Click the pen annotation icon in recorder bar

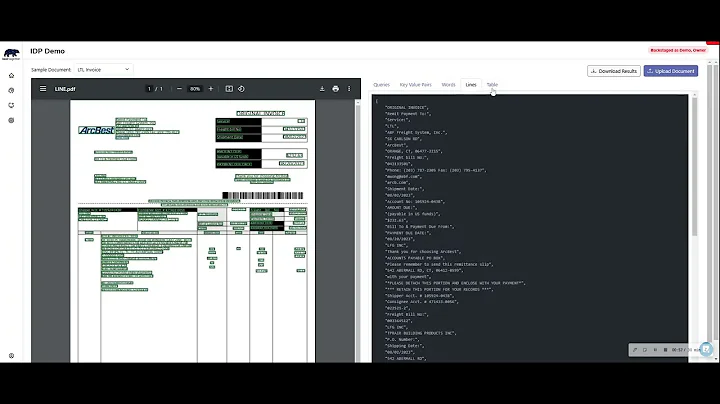coord(635,350)
